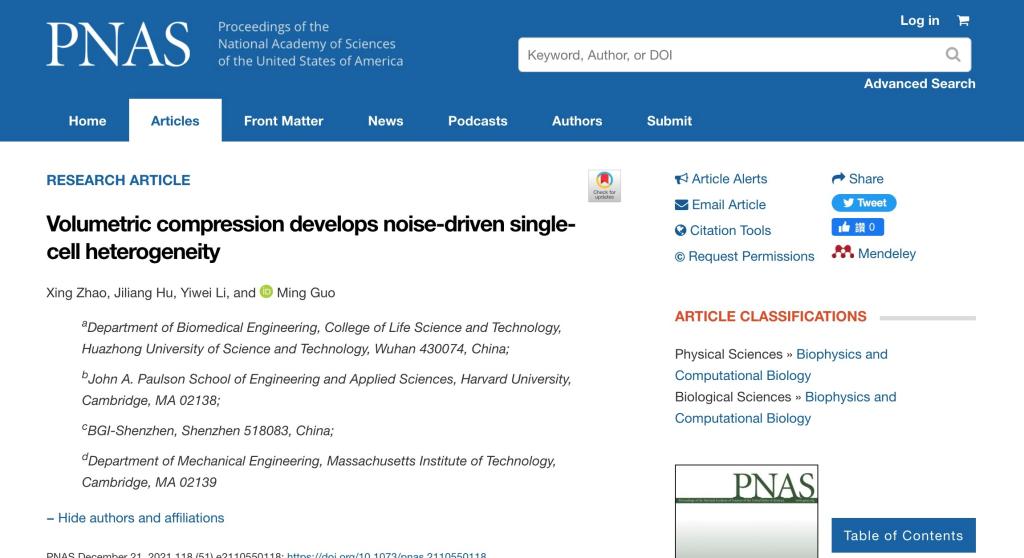
Task: Click the Log in link
Action: (919, 21)
